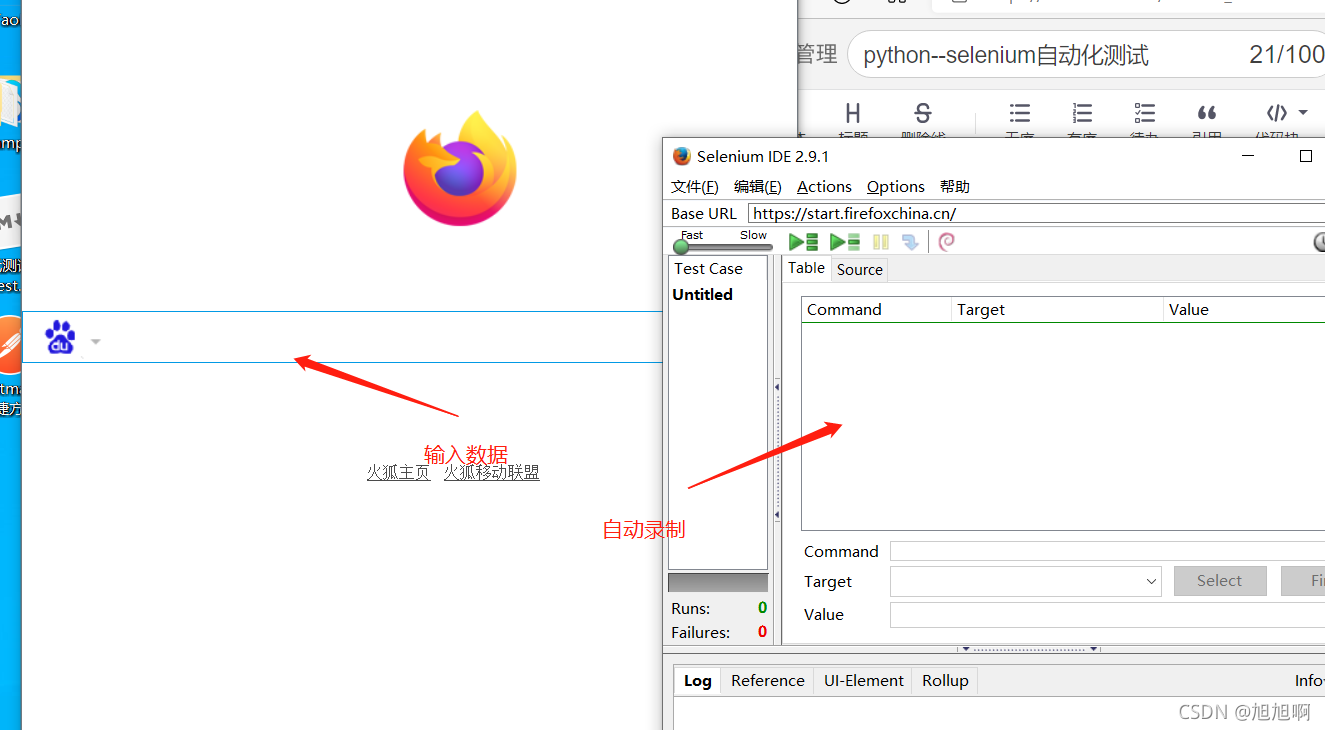Insert to-do checklist in CSDN editor
Screen dimensions: 1325x730
pyautogui.click(x=1145, y=113)
